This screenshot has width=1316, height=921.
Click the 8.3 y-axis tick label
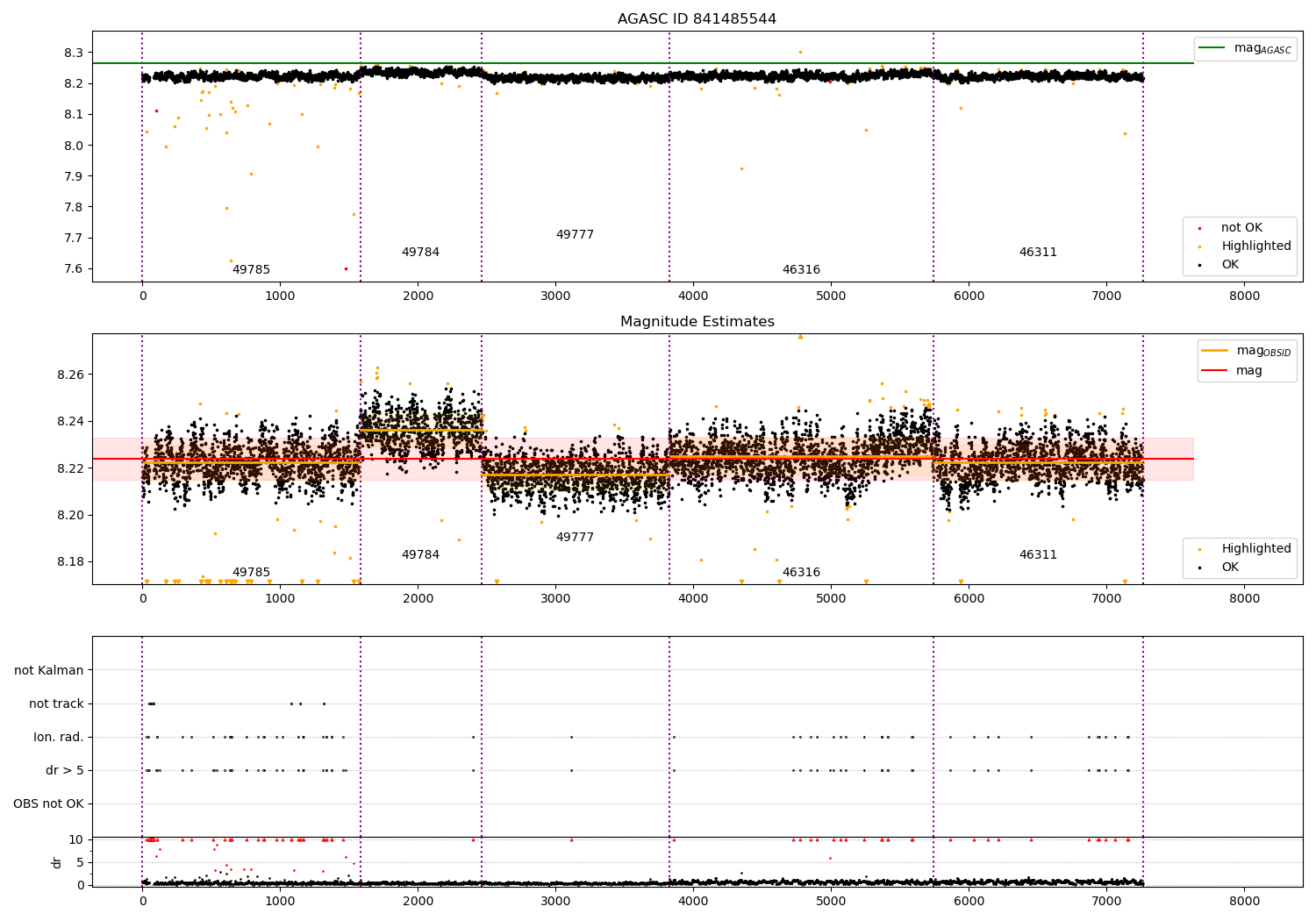tap(74, 54)
